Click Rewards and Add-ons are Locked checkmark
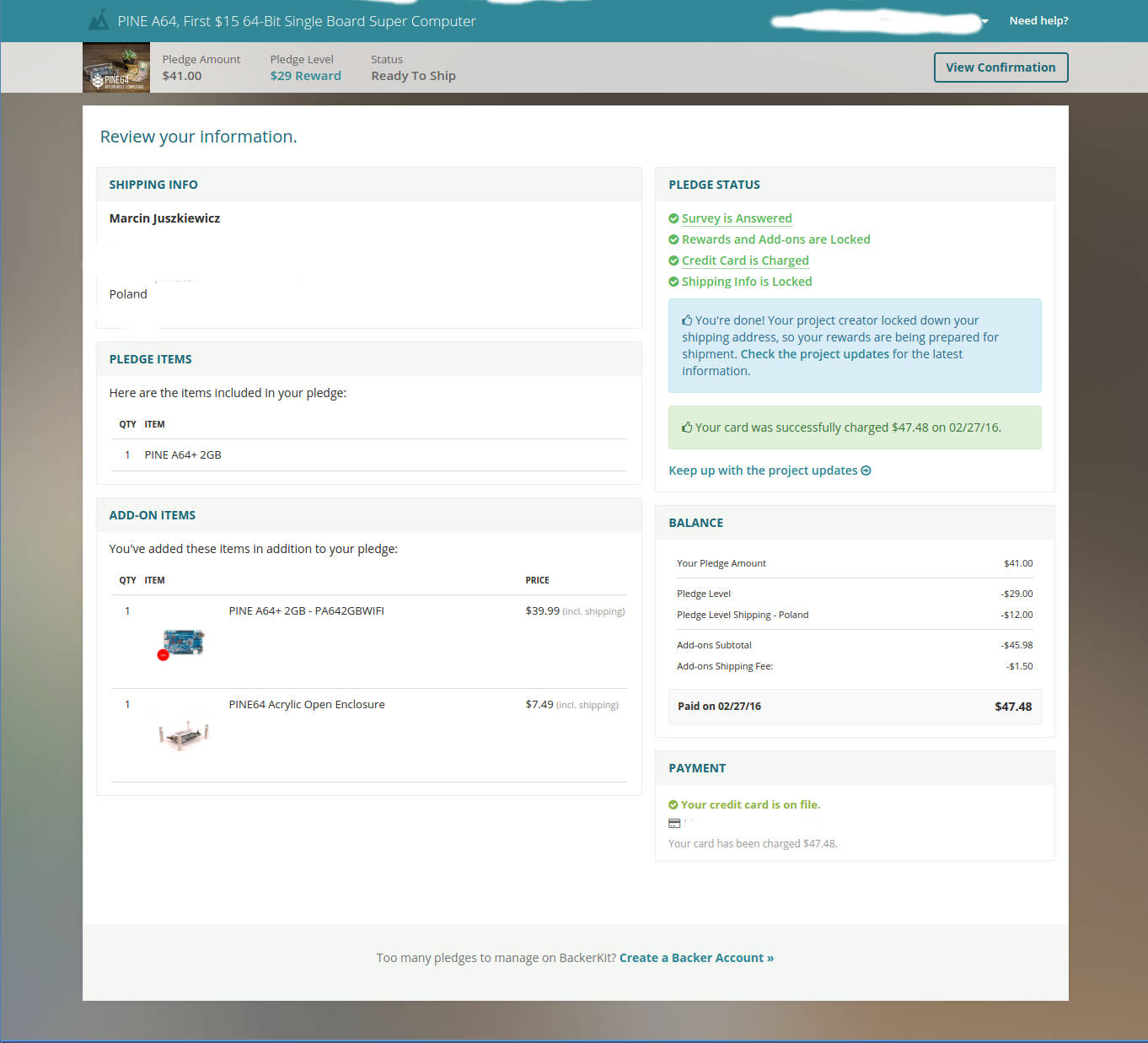Image resolution: width=1148 pixels, height=1043 pixels. coord(673,239)
